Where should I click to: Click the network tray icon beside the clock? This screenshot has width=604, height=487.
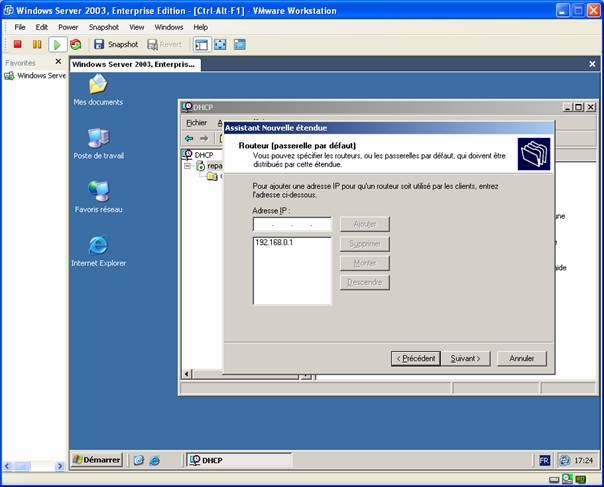tap(565, 460)
